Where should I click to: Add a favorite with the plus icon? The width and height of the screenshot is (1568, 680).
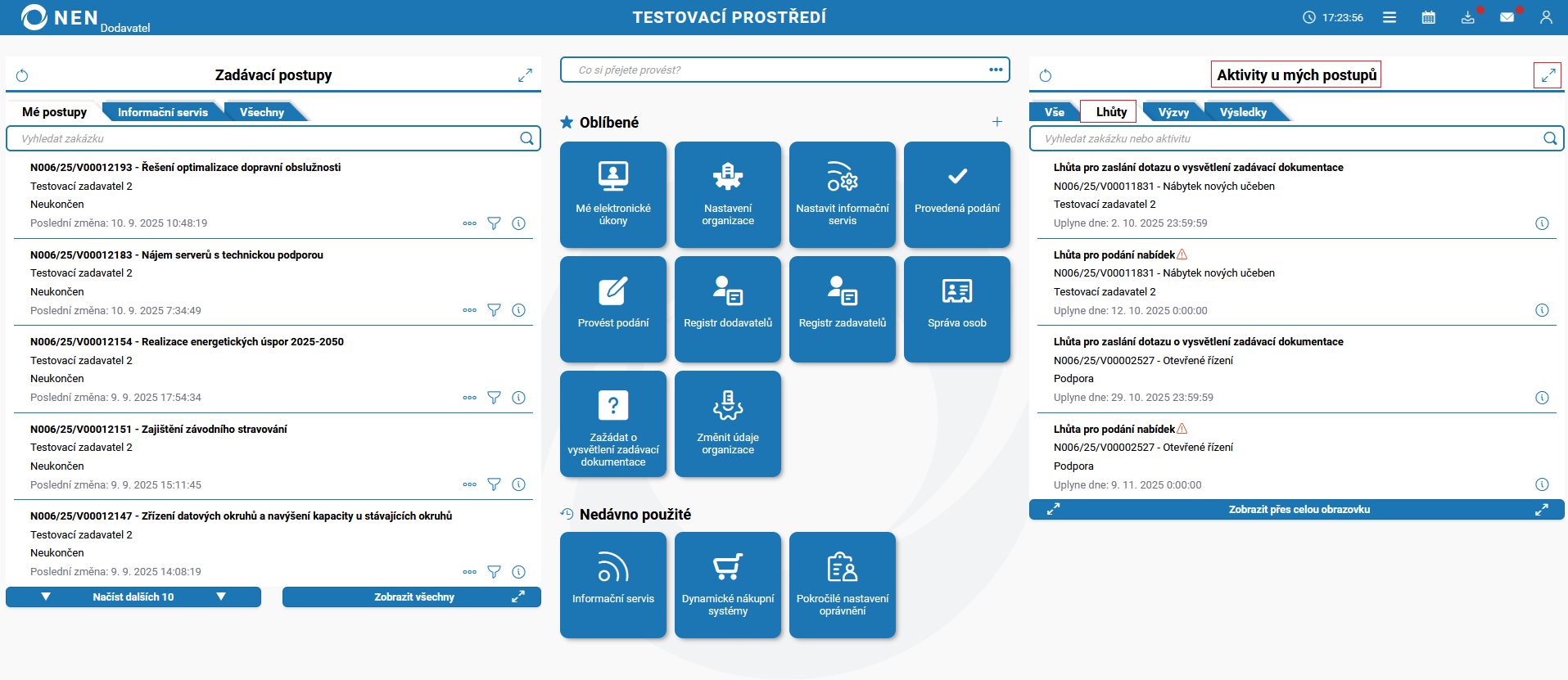(997, 122)
